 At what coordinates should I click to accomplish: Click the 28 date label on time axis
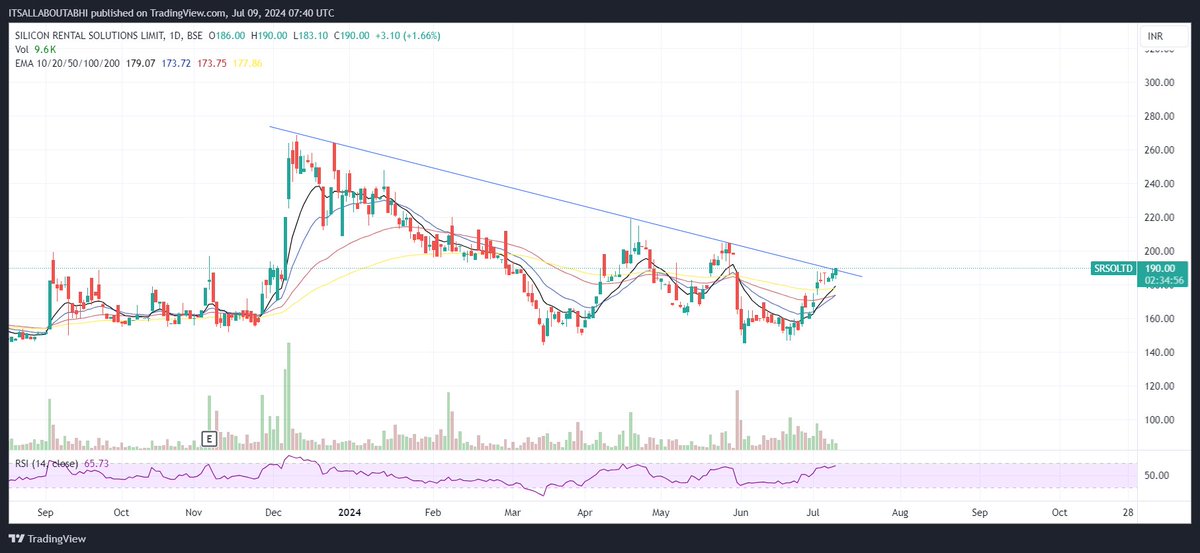click(1129, 511)
